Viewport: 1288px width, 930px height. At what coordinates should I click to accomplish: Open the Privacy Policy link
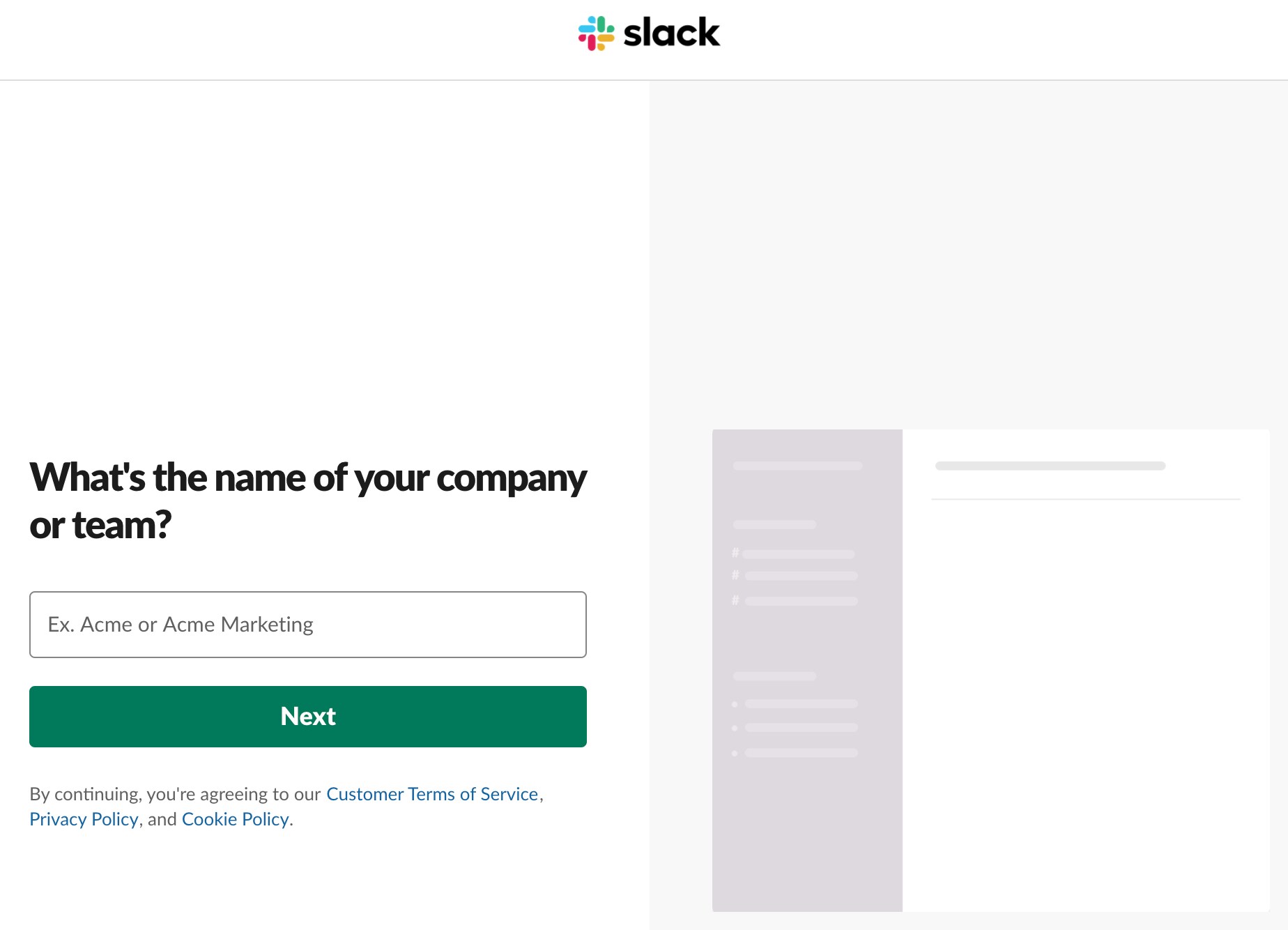pos(84,819)
